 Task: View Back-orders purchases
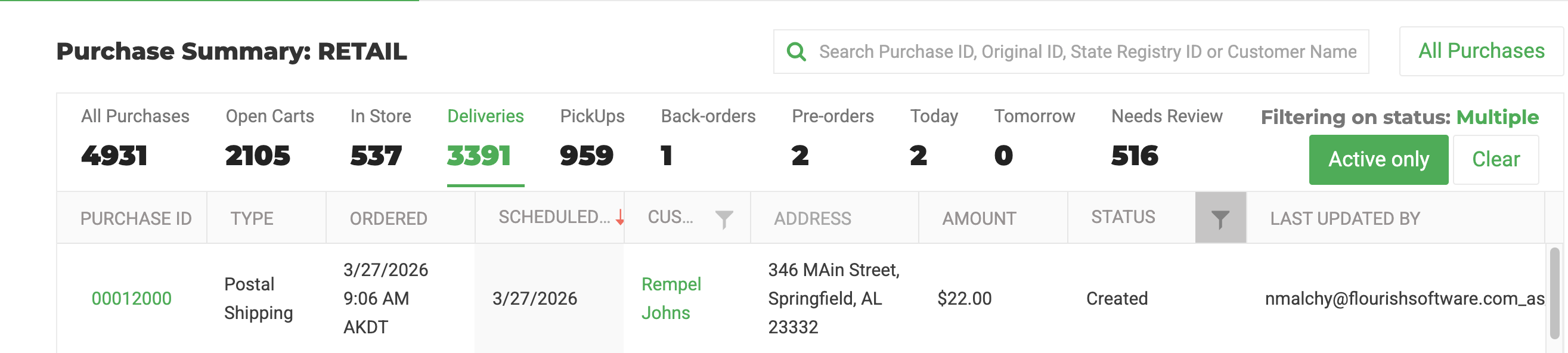708,135
